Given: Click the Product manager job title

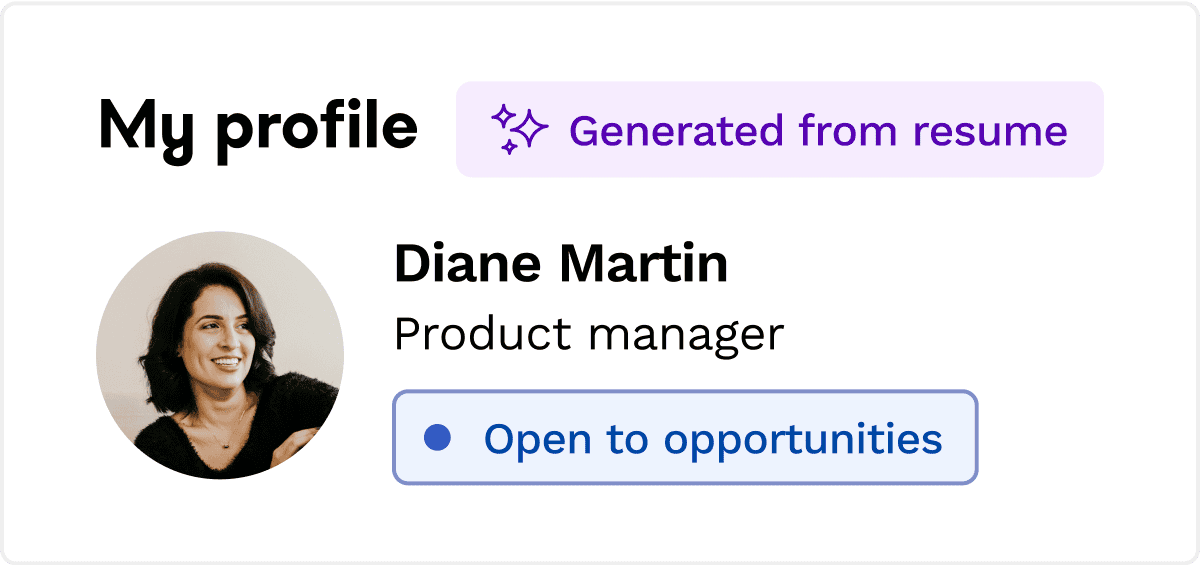Looking at the screenshot, I should coord(588,334).
